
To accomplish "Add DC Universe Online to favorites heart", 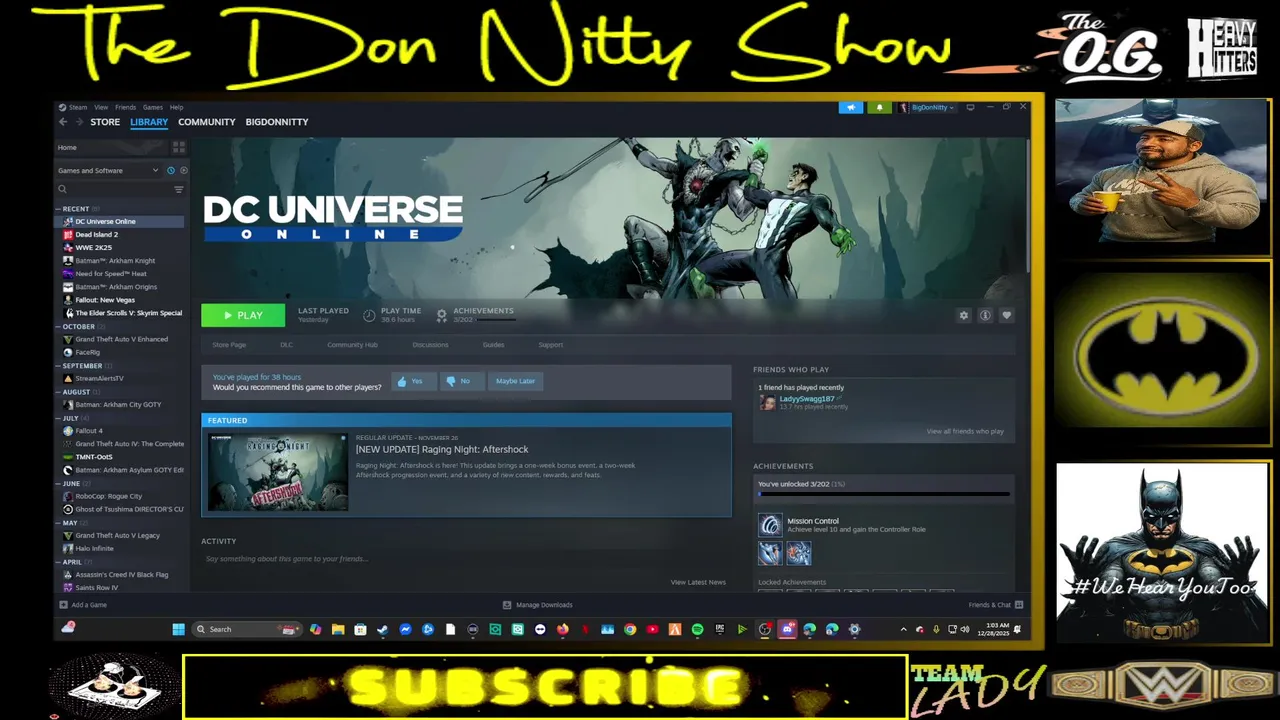I will coord(1007,315).
